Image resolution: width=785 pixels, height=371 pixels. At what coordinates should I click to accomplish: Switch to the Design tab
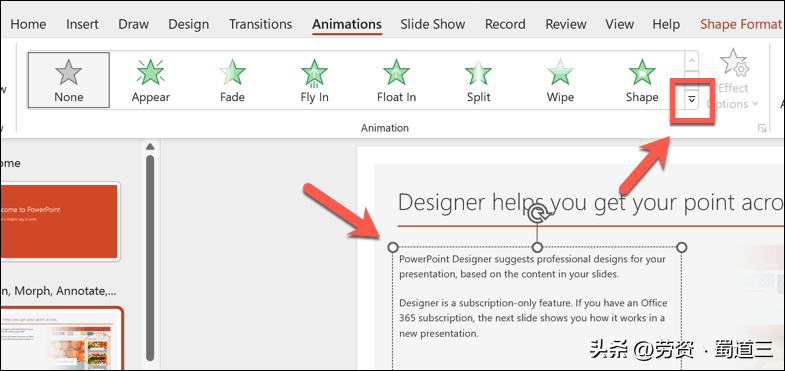188,25
